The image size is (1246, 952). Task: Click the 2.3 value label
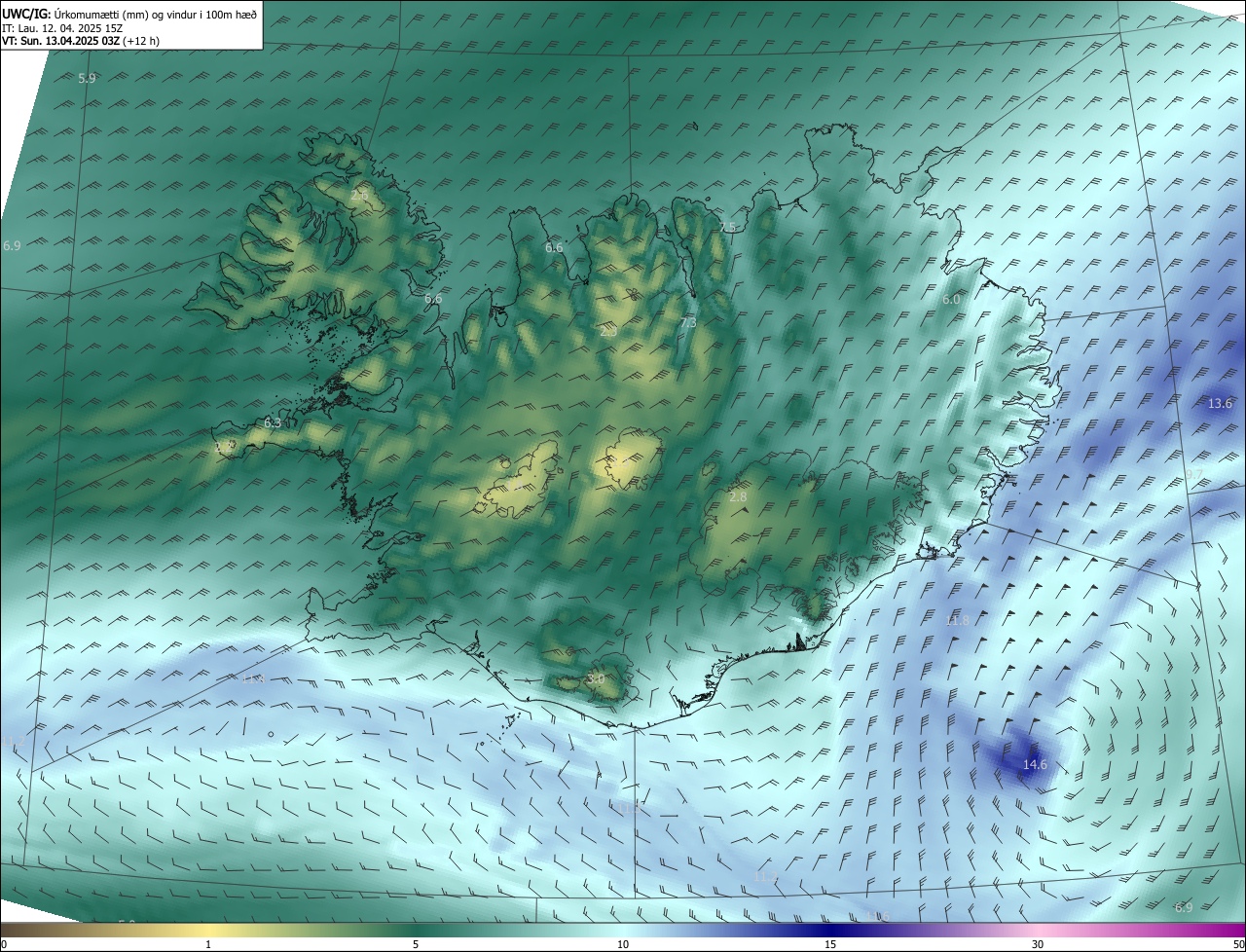[608, 331]
